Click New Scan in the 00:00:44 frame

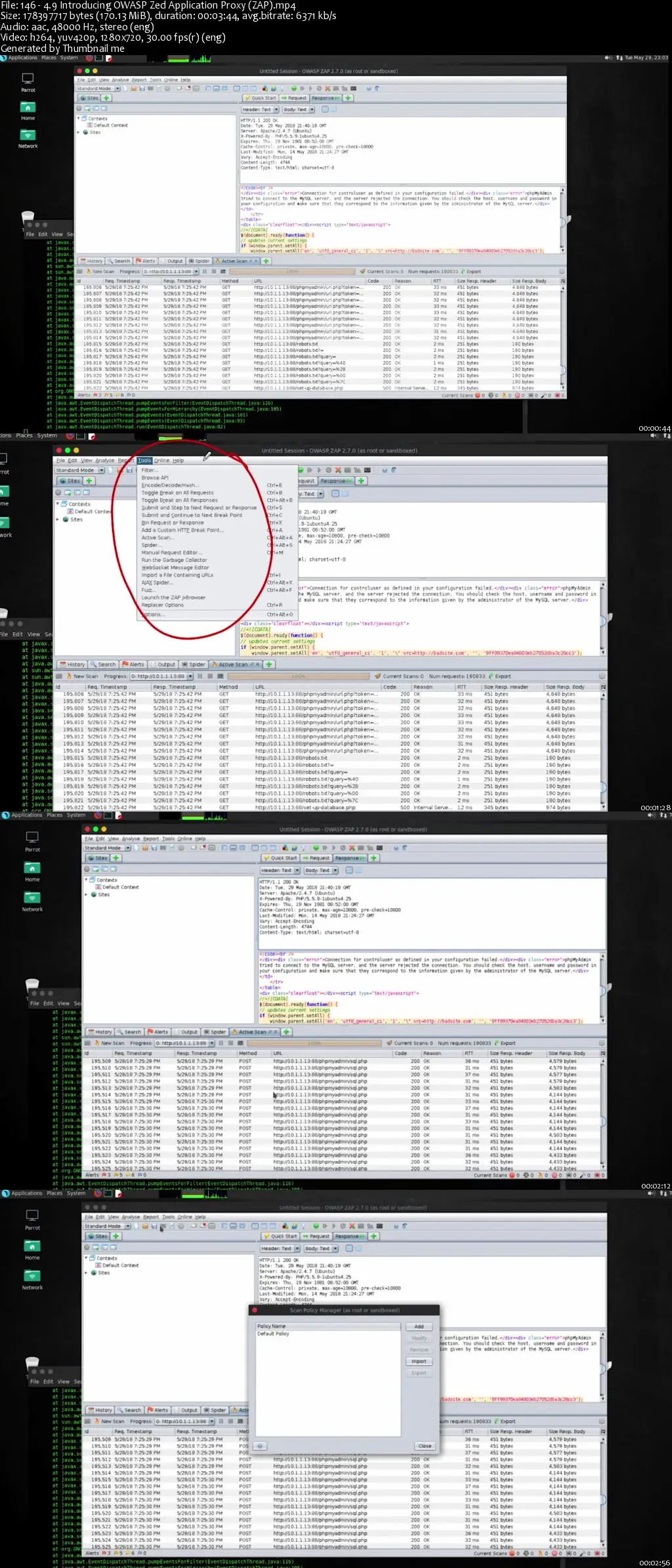[x=99, y=271]
